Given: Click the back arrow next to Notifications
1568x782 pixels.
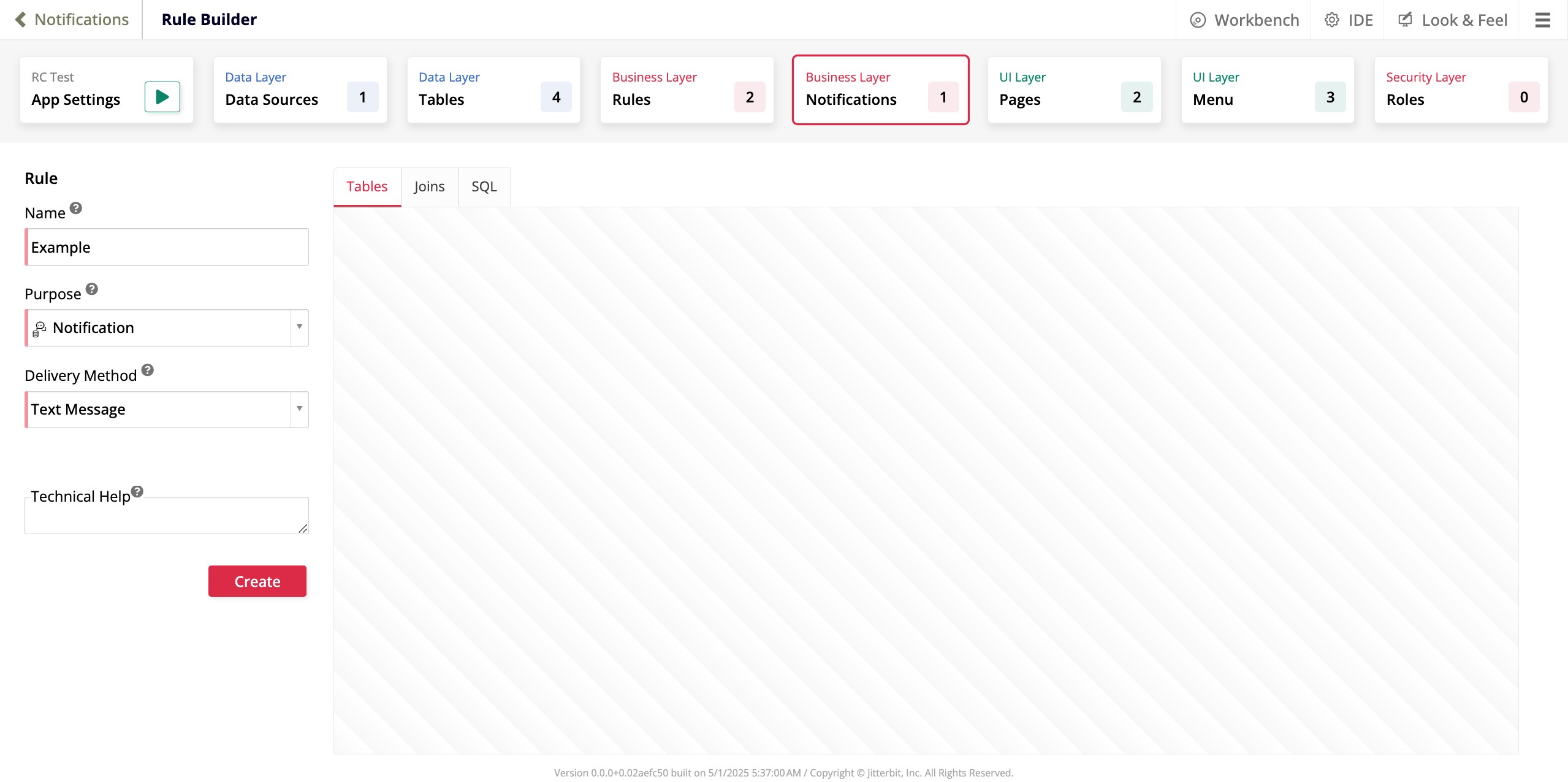Looking at the screenshot, I should (x=21, y=19).
